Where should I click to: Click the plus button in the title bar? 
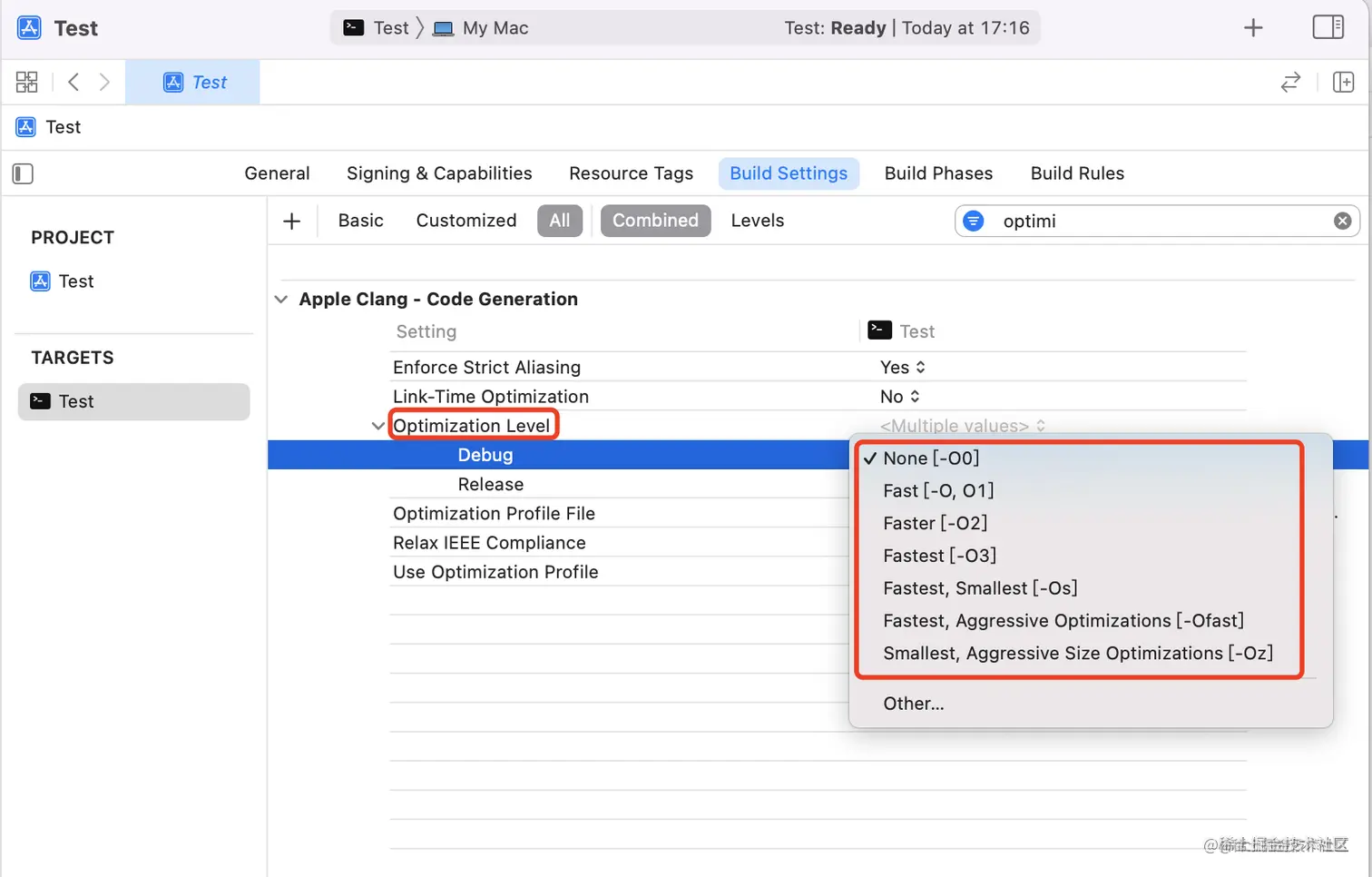[x=1253, y=28]
